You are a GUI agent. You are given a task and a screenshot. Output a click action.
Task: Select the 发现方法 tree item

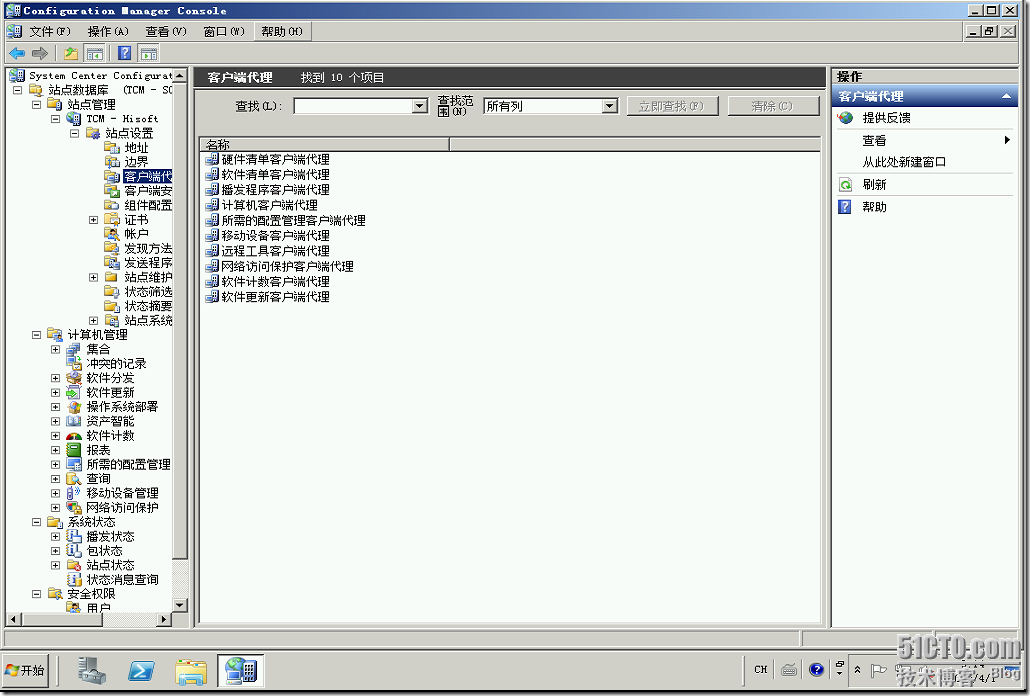(148, 249)
